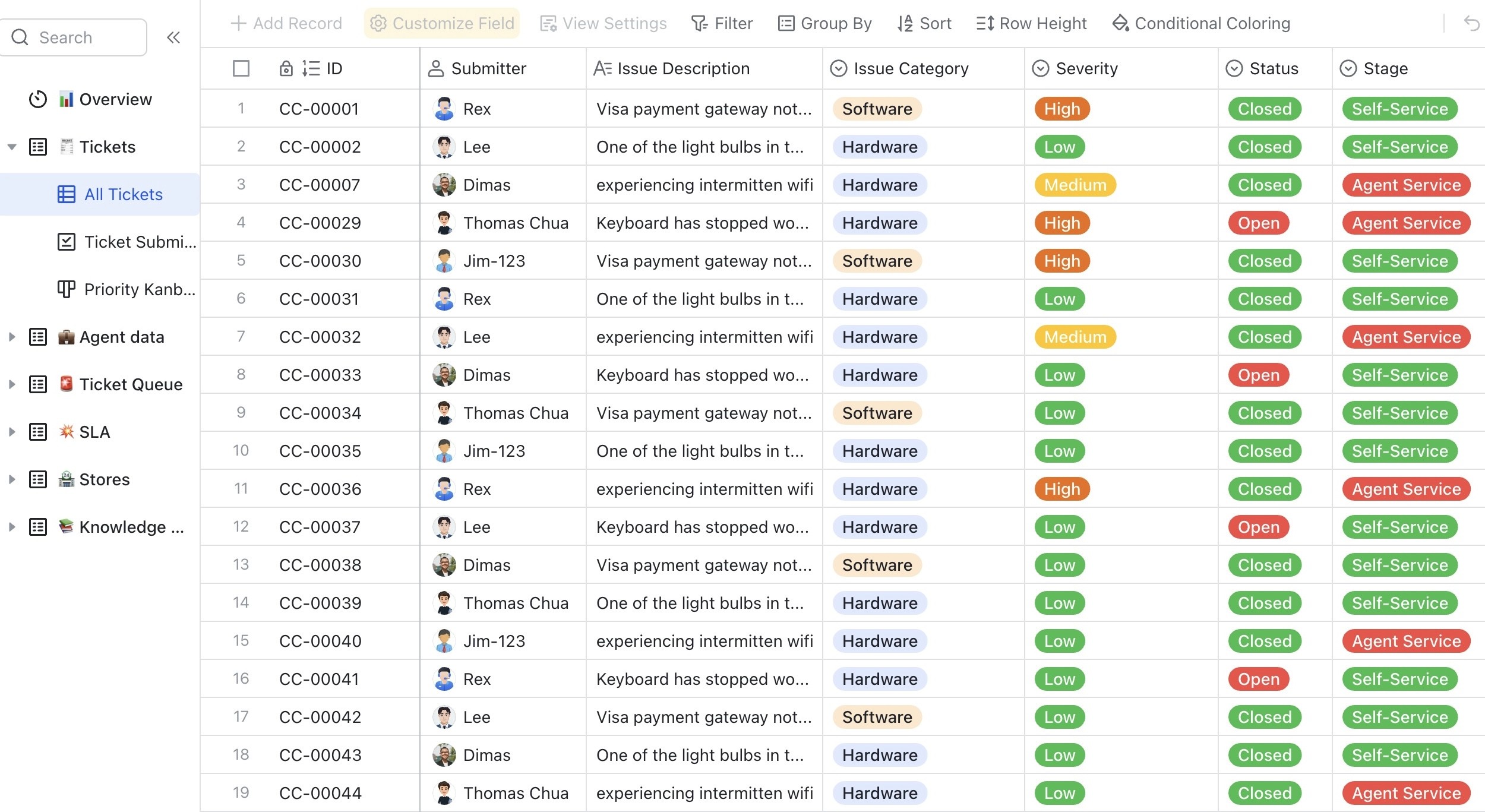Click the Filter funnel icon
This screenshot has width=1485, height=812.
point(699,24)
